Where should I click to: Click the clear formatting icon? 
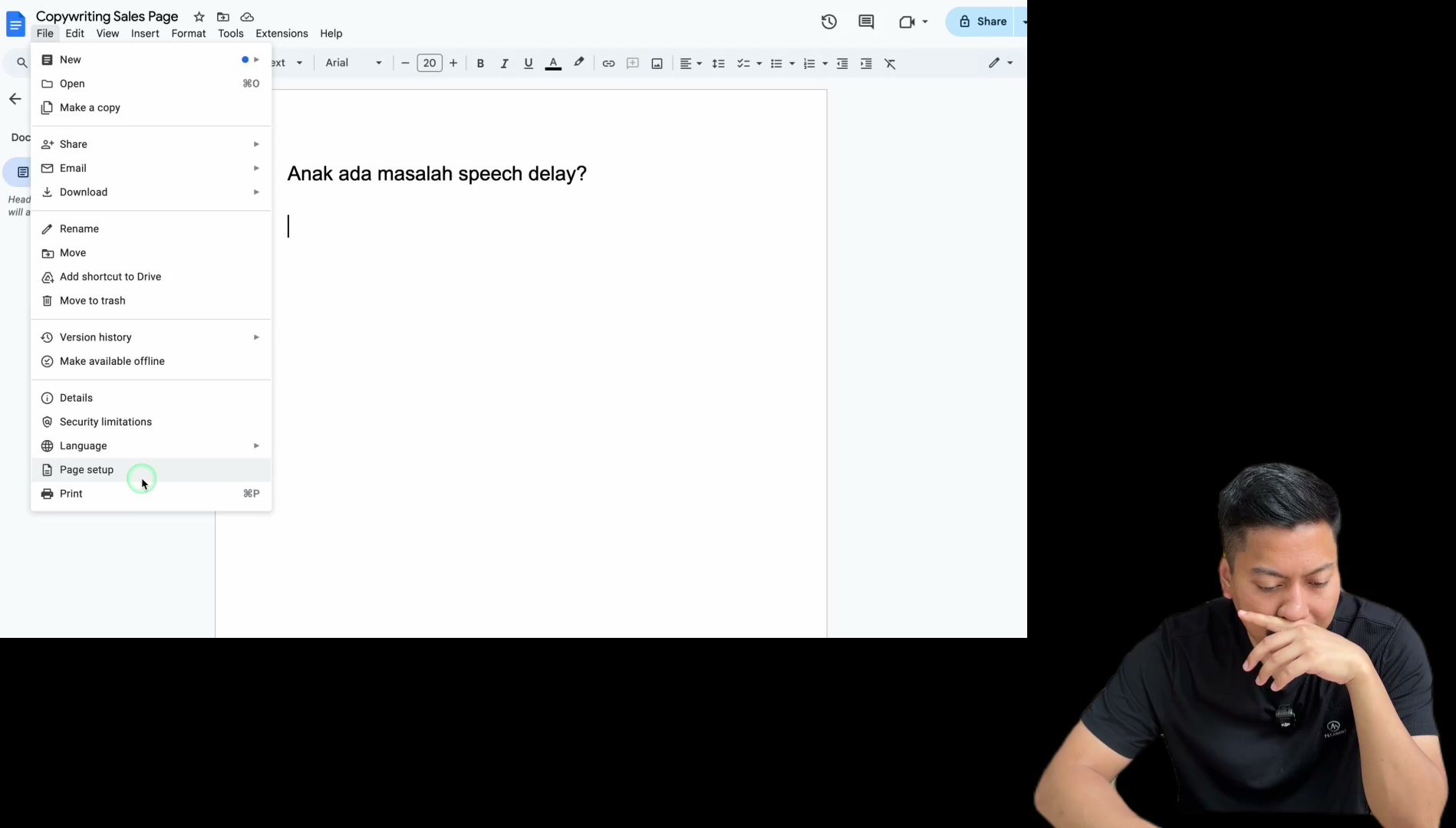click(890, 64)
